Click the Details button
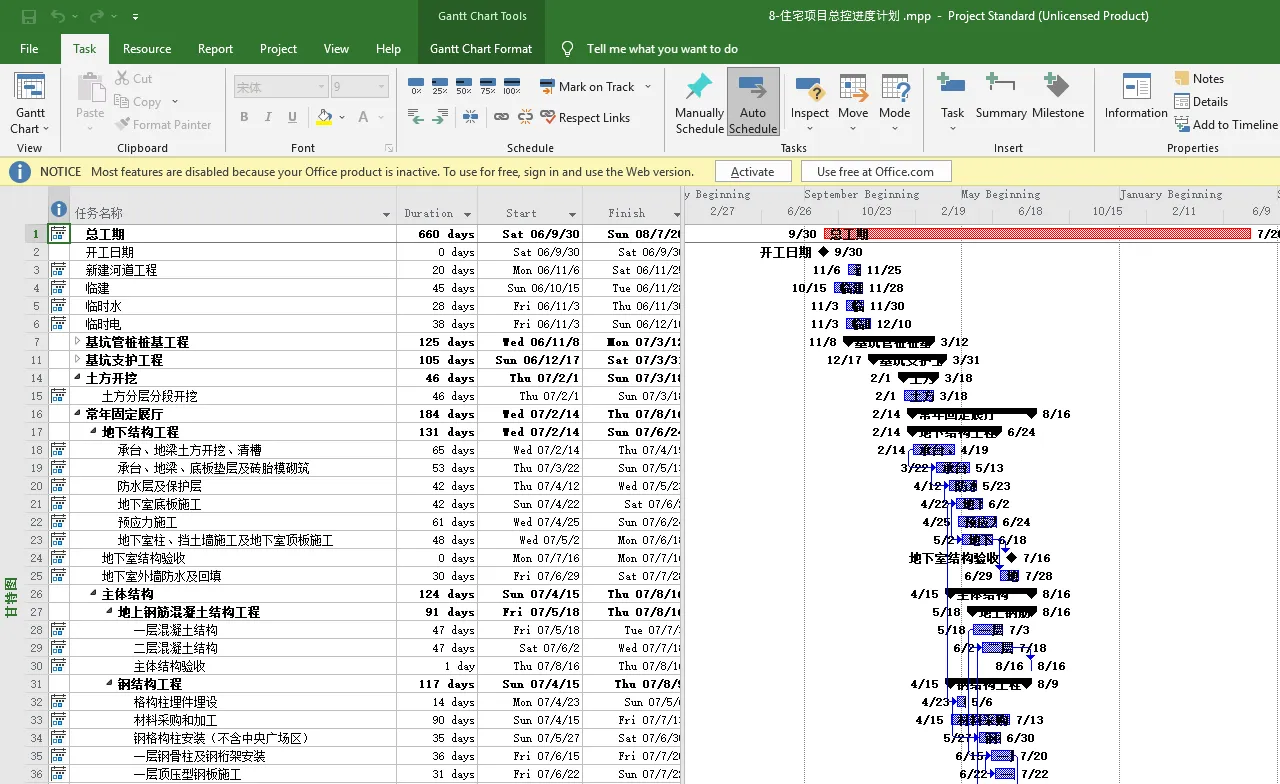 tap(1201, 101)
